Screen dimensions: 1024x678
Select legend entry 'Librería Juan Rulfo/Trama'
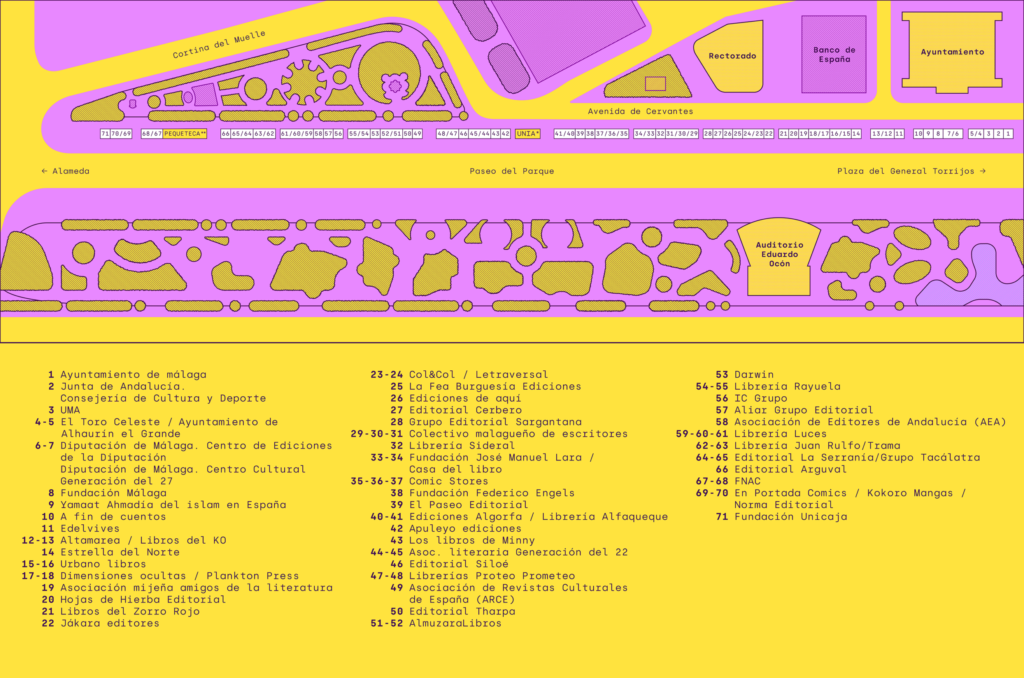817,445
